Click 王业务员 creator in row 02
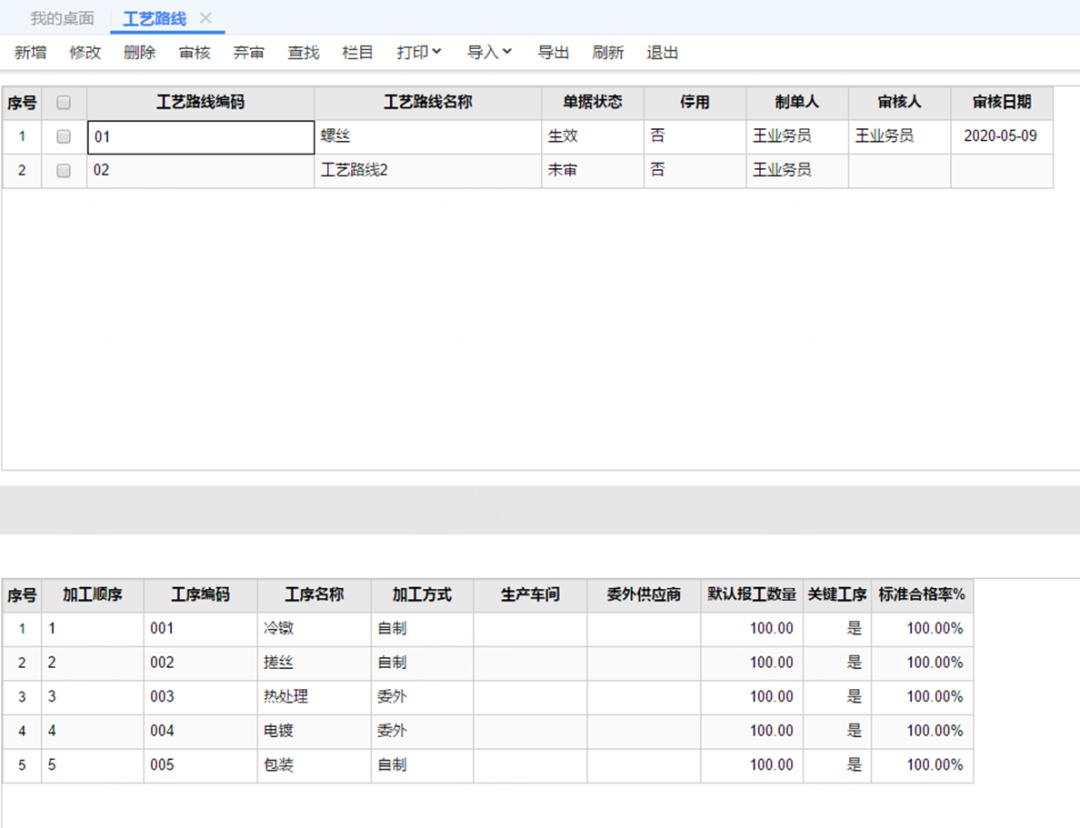This screenshot has width=1080, height=828. (x=797, y=170)
